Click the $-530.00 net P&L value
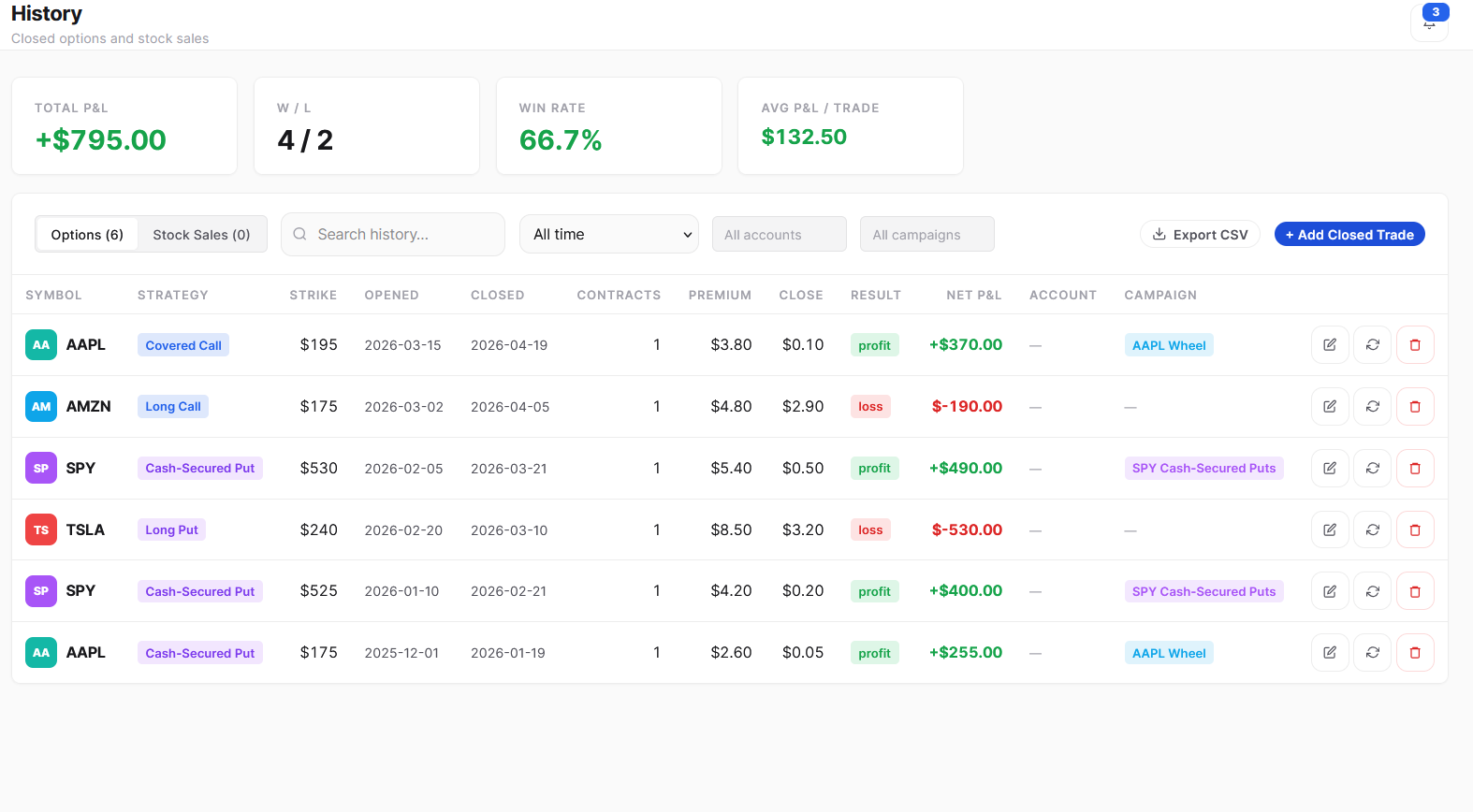 pos(967,529)
